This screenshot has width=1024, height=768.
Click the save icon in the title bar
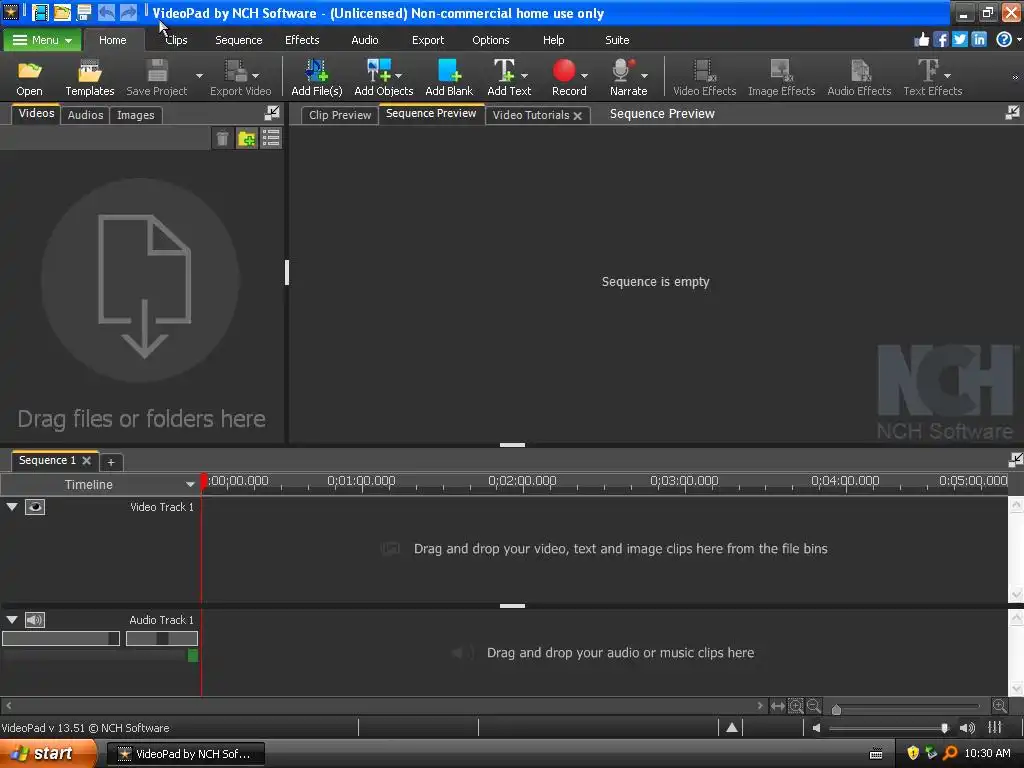tap(84, 12)
